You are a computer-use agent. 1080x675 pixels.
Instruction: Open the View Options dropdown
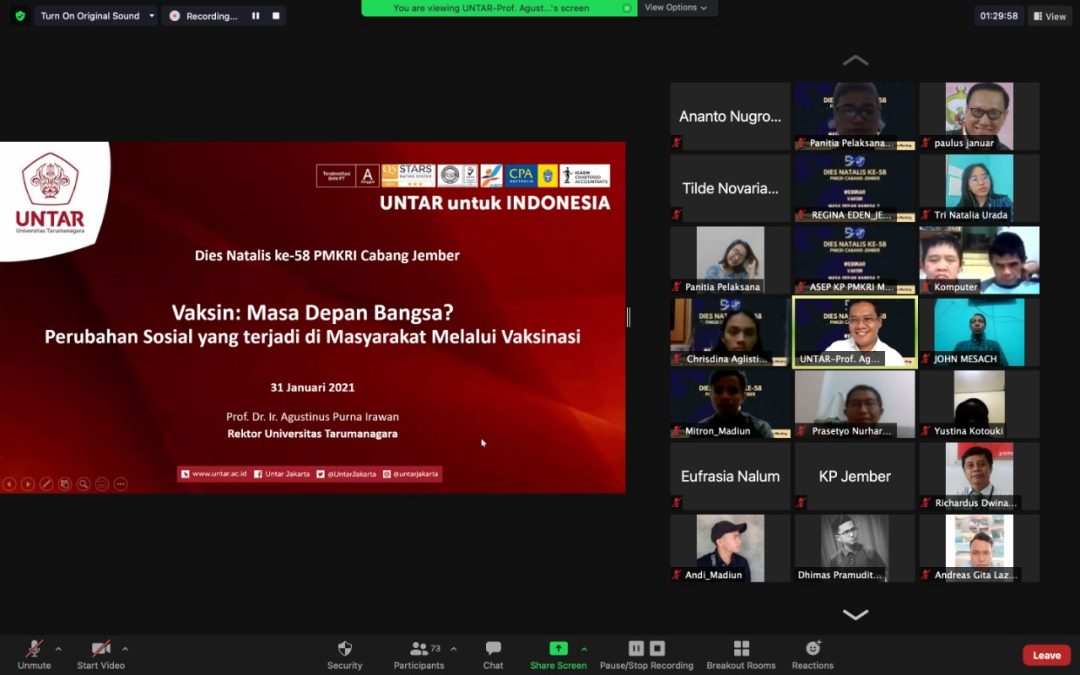click(x=676, y=8)
